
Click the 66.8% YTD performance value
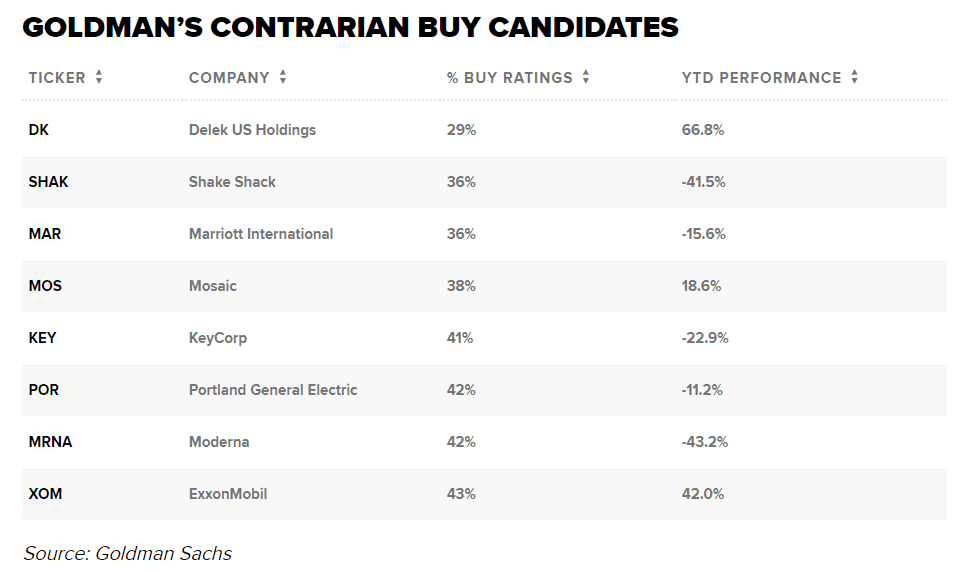(703, 130)
